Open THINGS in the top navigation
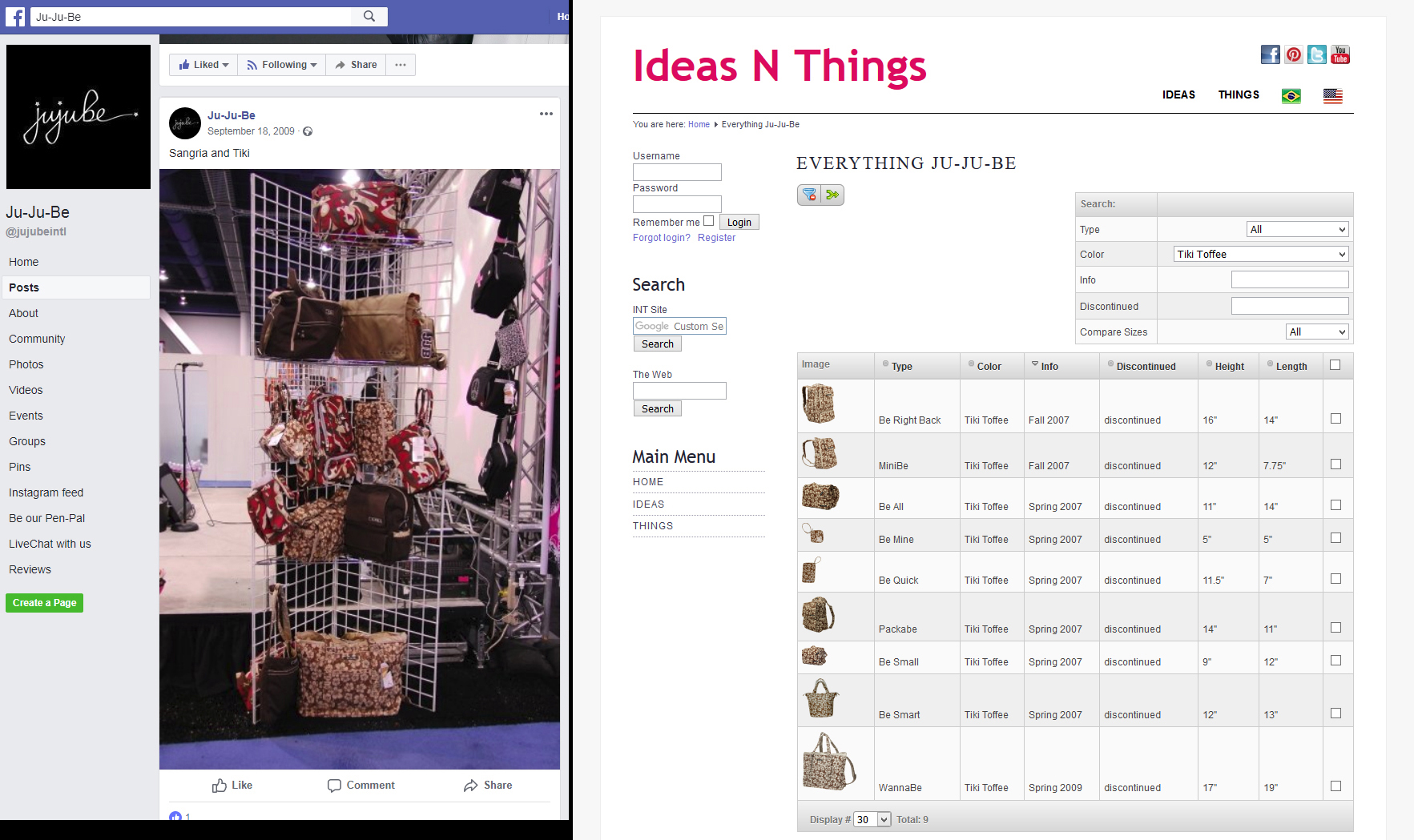The image size is (1414, 840). 1239,94
